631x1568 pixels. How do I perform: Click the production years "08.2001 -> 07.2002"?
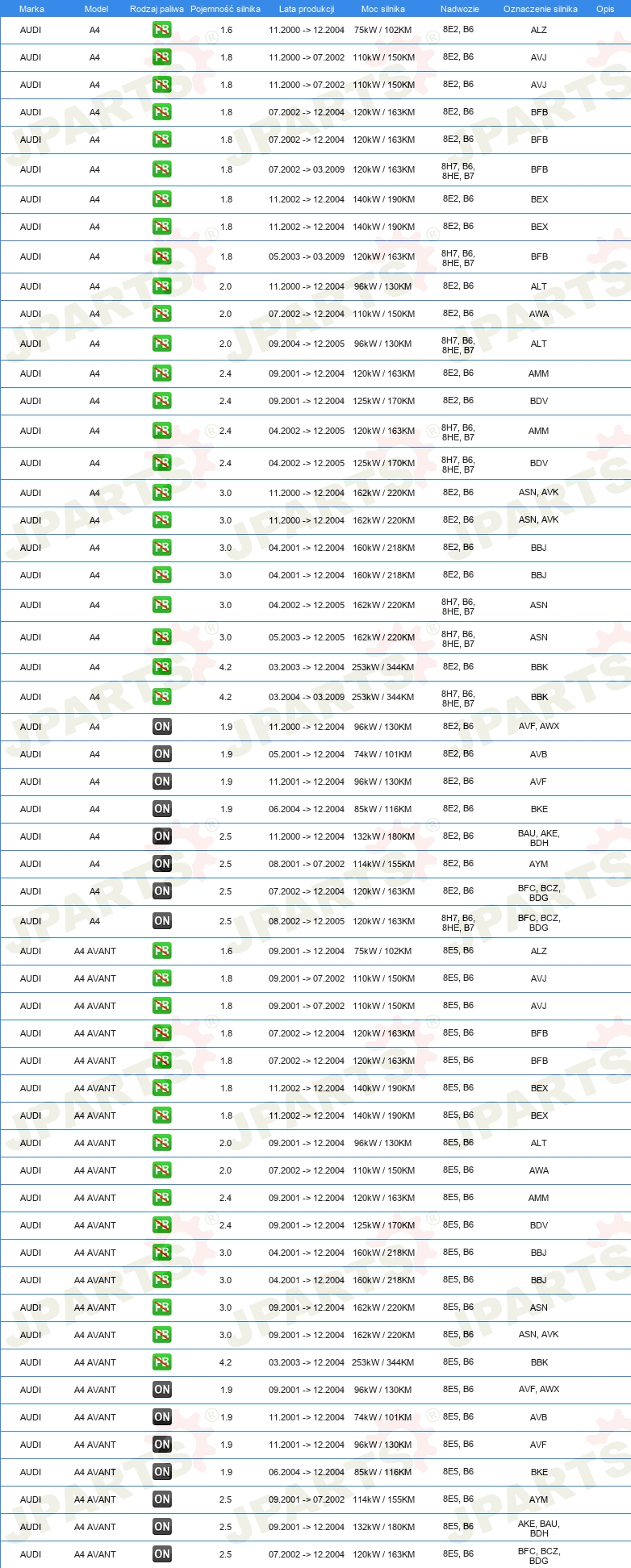pos(307,864)
